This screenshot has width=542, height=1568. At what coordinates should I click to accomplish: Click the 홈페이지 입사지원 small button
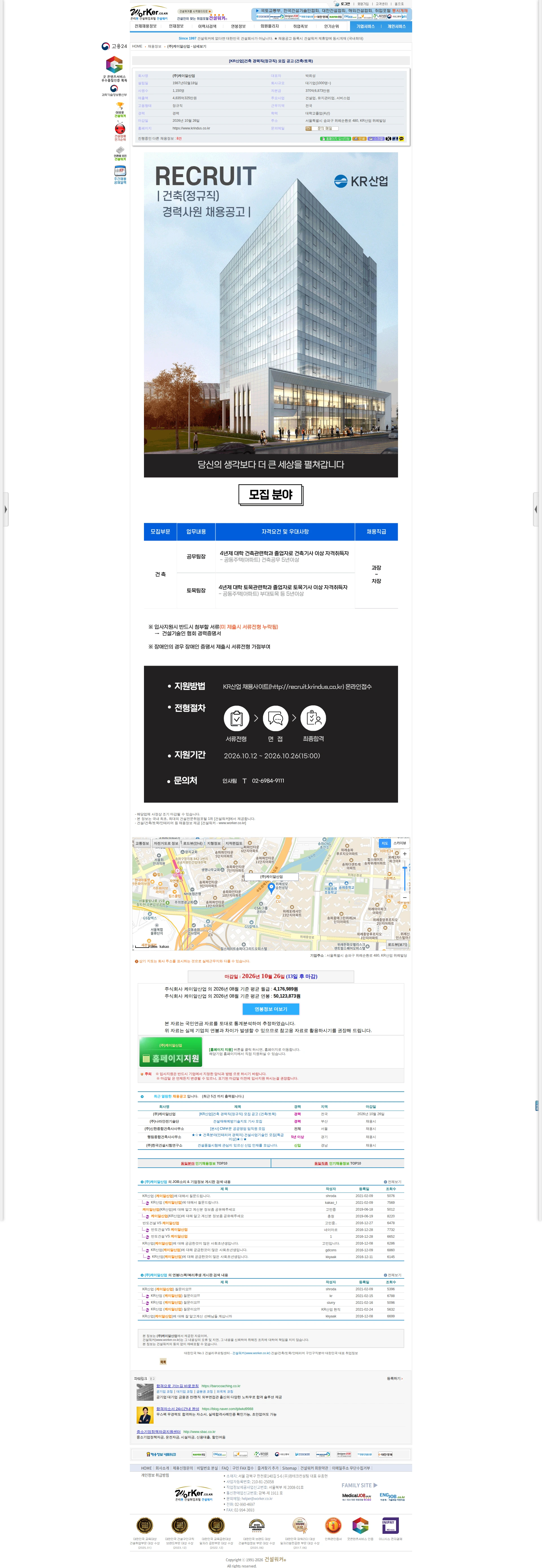pos(335,139)
